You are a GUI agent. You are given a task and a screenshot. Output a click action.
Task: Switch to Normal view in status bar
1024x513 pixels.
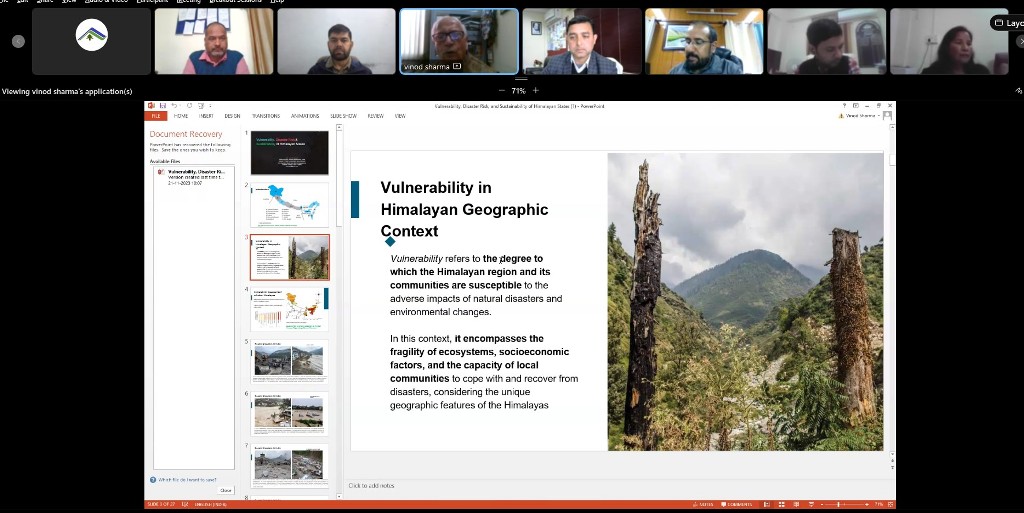(x=766, y=504)
